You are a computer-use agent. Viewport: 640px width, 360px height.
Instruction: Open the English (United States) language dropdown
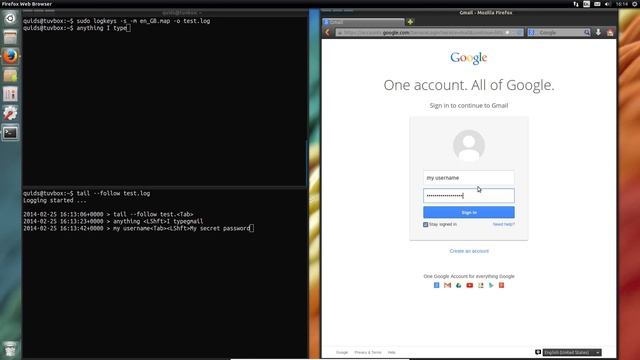click(572, 352)
